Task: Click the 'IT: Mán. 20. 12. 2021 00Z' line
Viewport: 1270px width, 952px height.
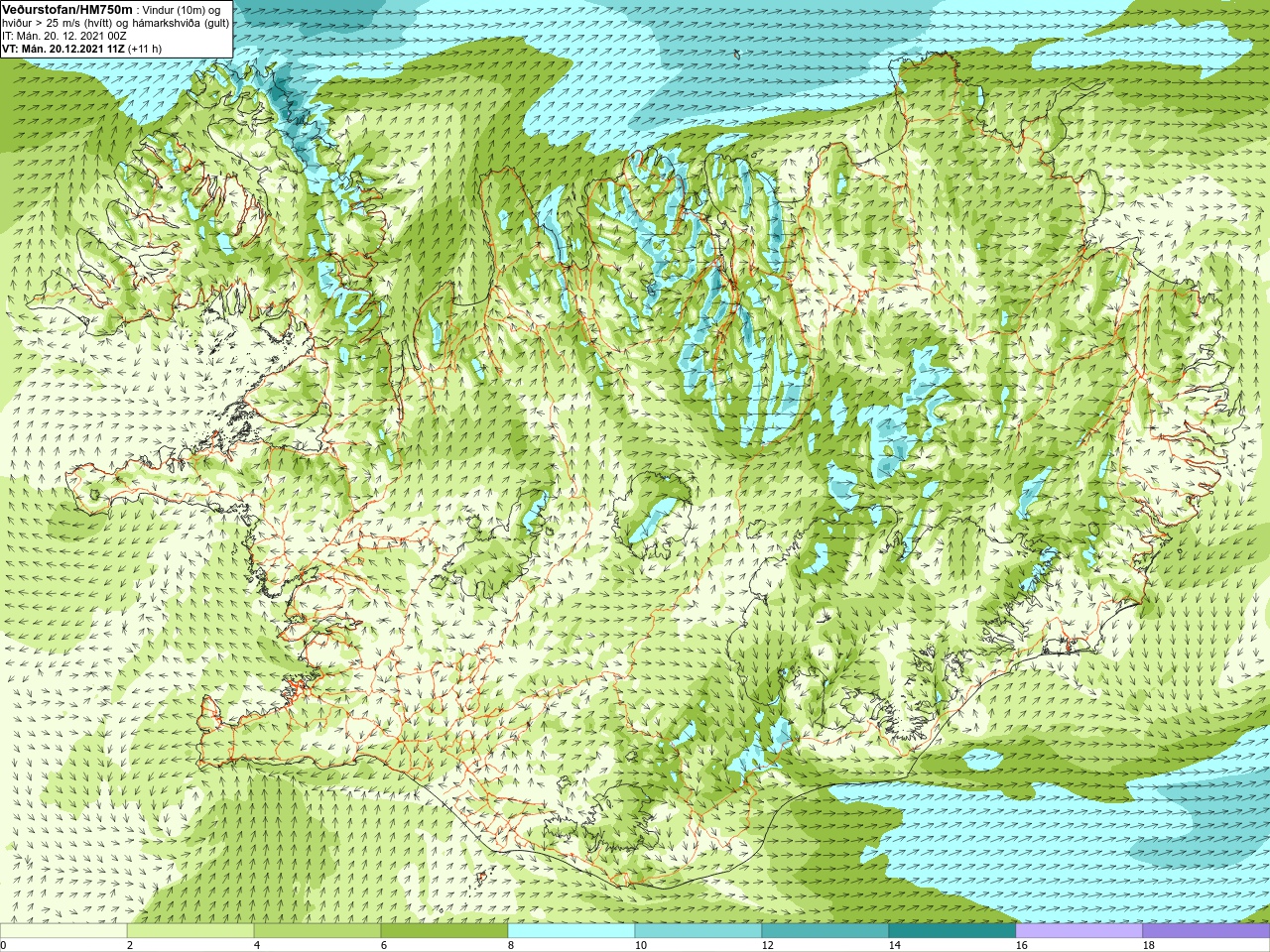Action: point(64,36)
